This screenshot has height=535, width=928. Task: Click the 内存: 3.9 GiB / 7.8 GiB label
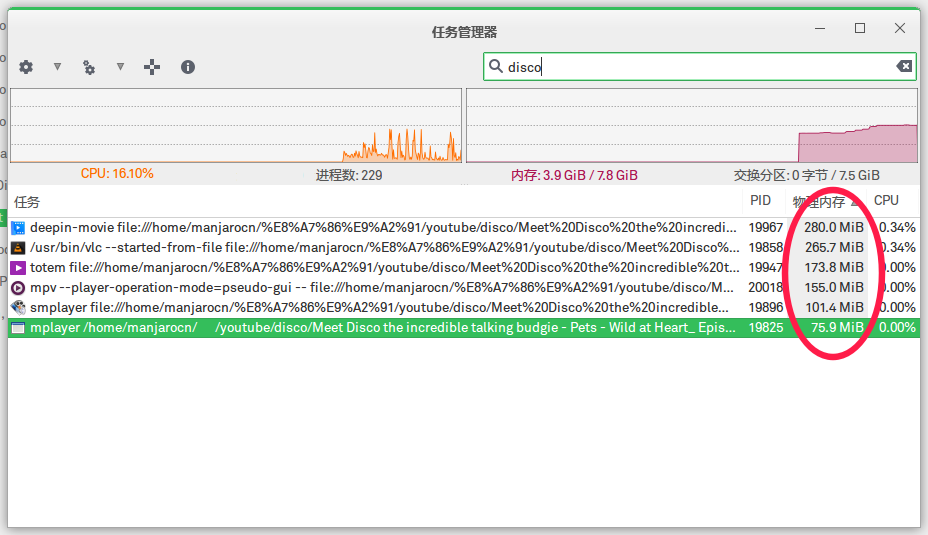574,175
